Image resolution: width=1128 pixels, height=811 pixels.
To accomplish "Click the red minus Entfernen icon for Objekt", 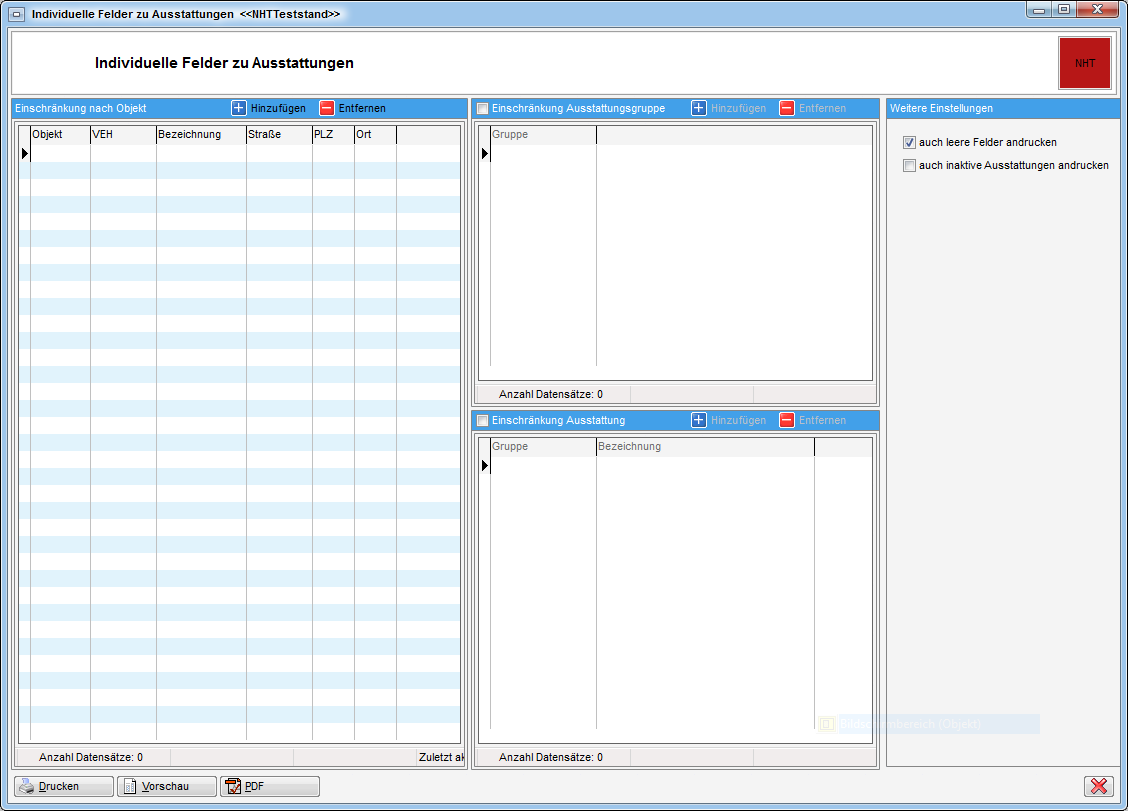I will [x=327, y=108].
